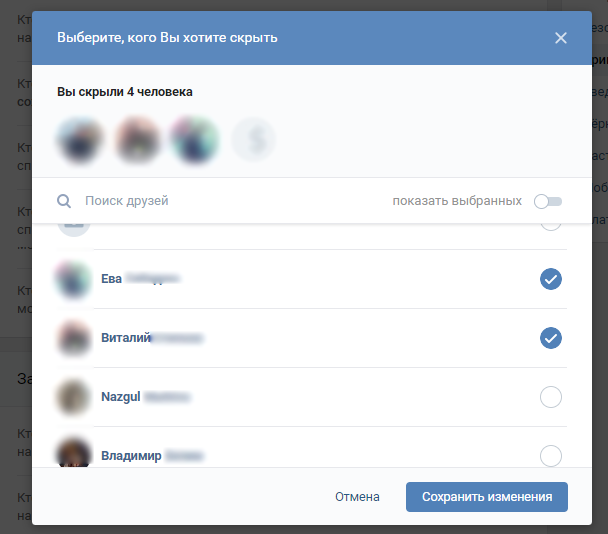The width and height of the screenshot is (608, 534).
Task: Remove fourth grey hidden-person avatar
Action: (x=254, y=140)
